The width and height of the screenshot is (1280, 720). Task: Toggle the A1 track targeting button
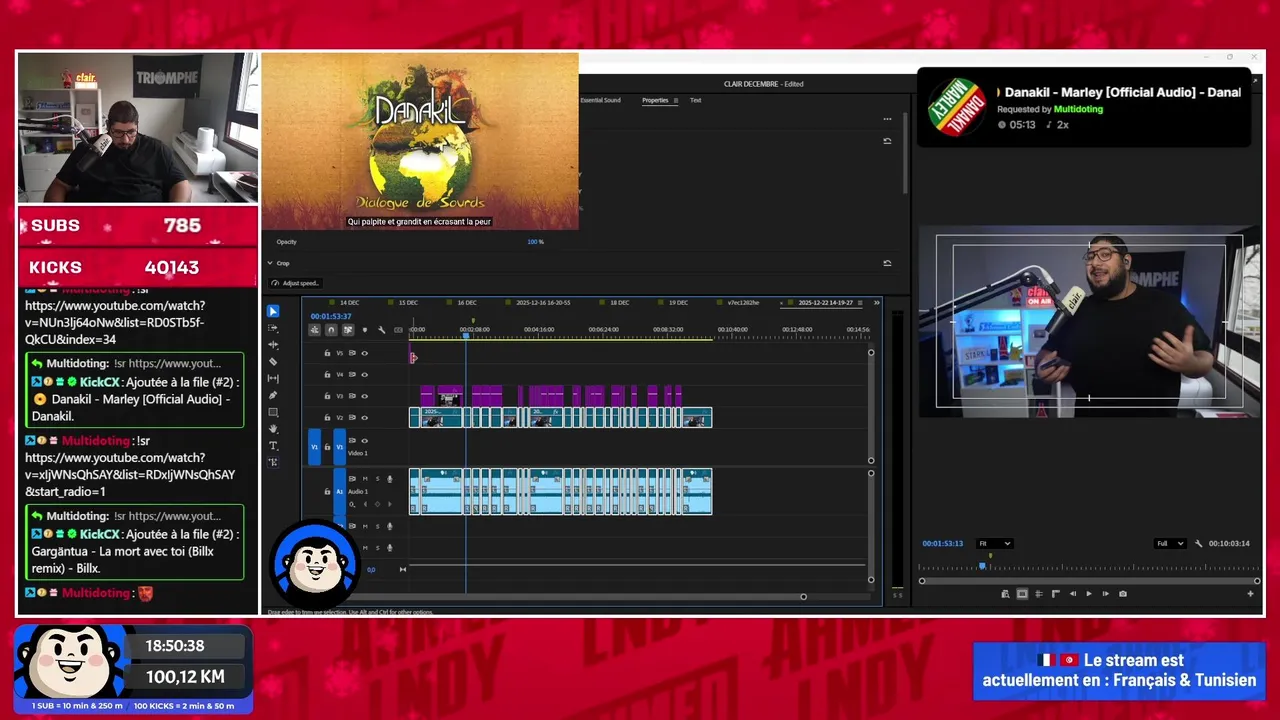coord(339,492)
